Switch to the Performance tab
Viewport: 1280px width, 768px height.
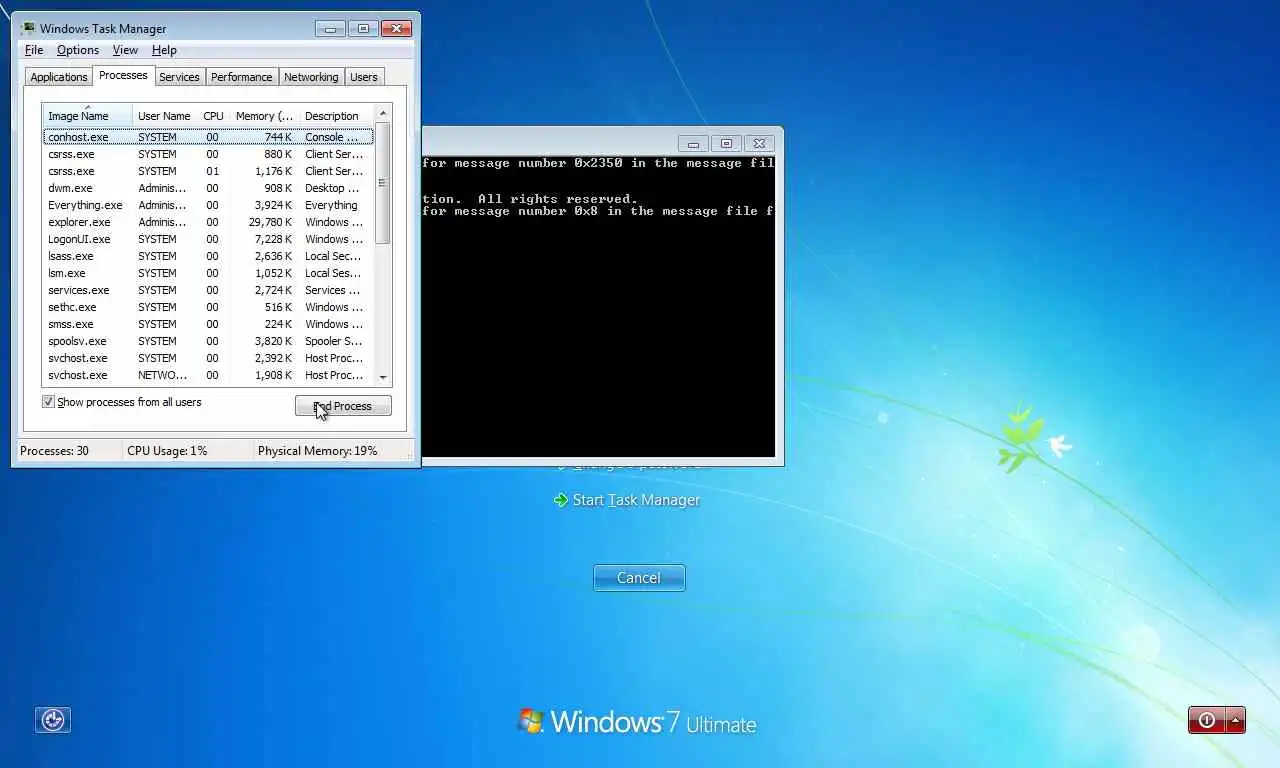[241, 77]
